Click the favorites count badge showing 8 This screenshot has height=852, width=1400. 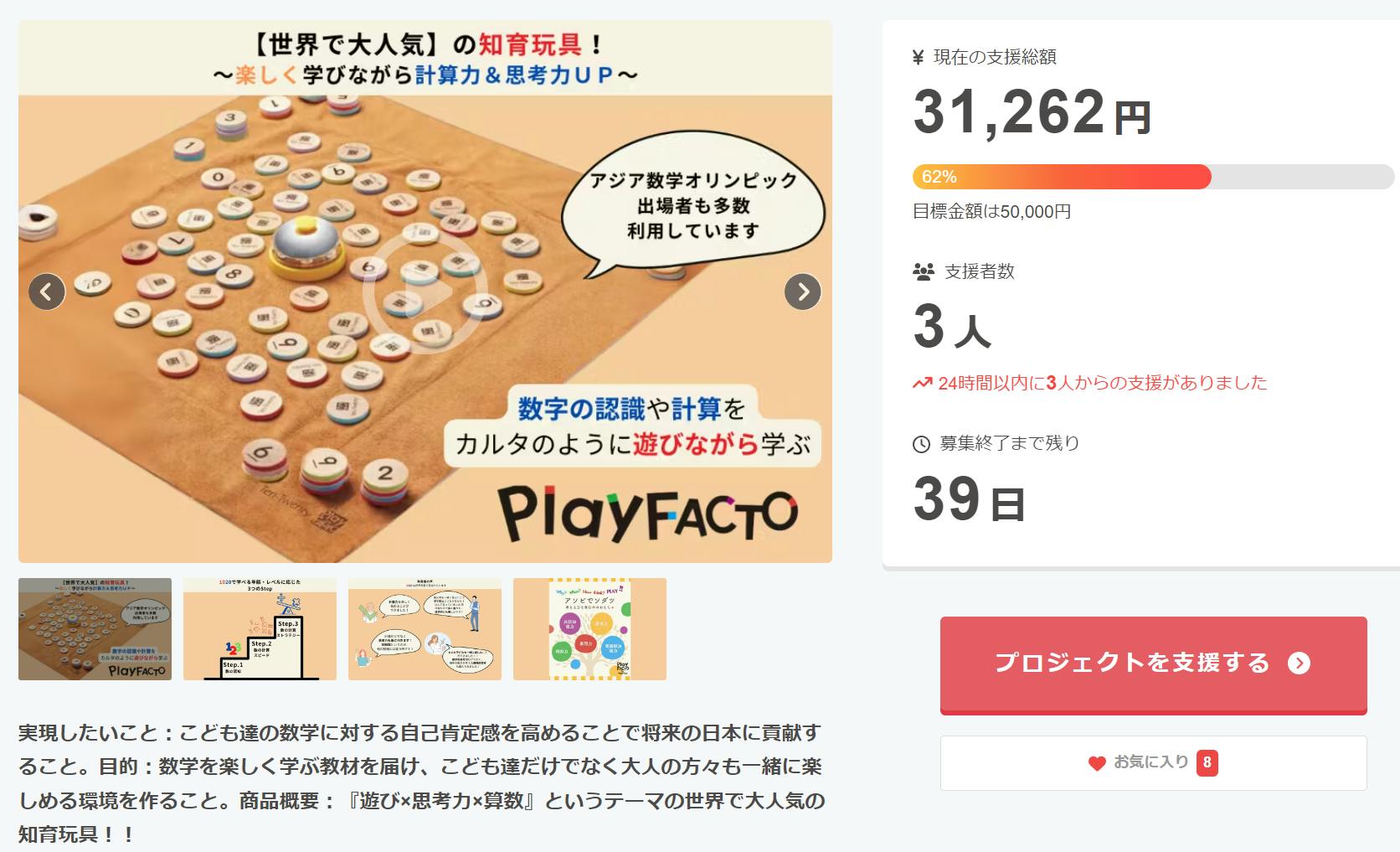coord(1207,762)
